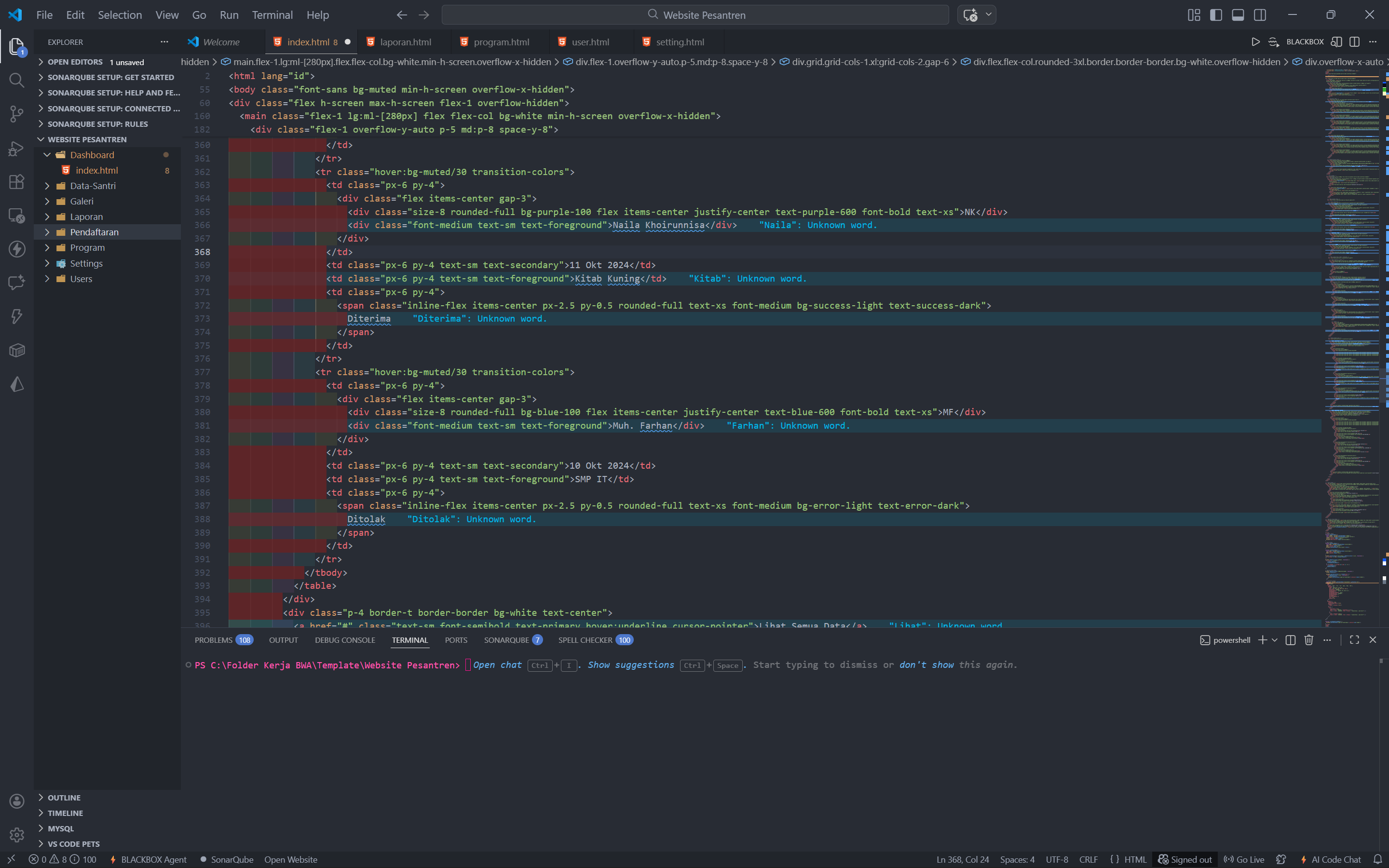Click the Go Live status bar button

tap(1244, 859)
